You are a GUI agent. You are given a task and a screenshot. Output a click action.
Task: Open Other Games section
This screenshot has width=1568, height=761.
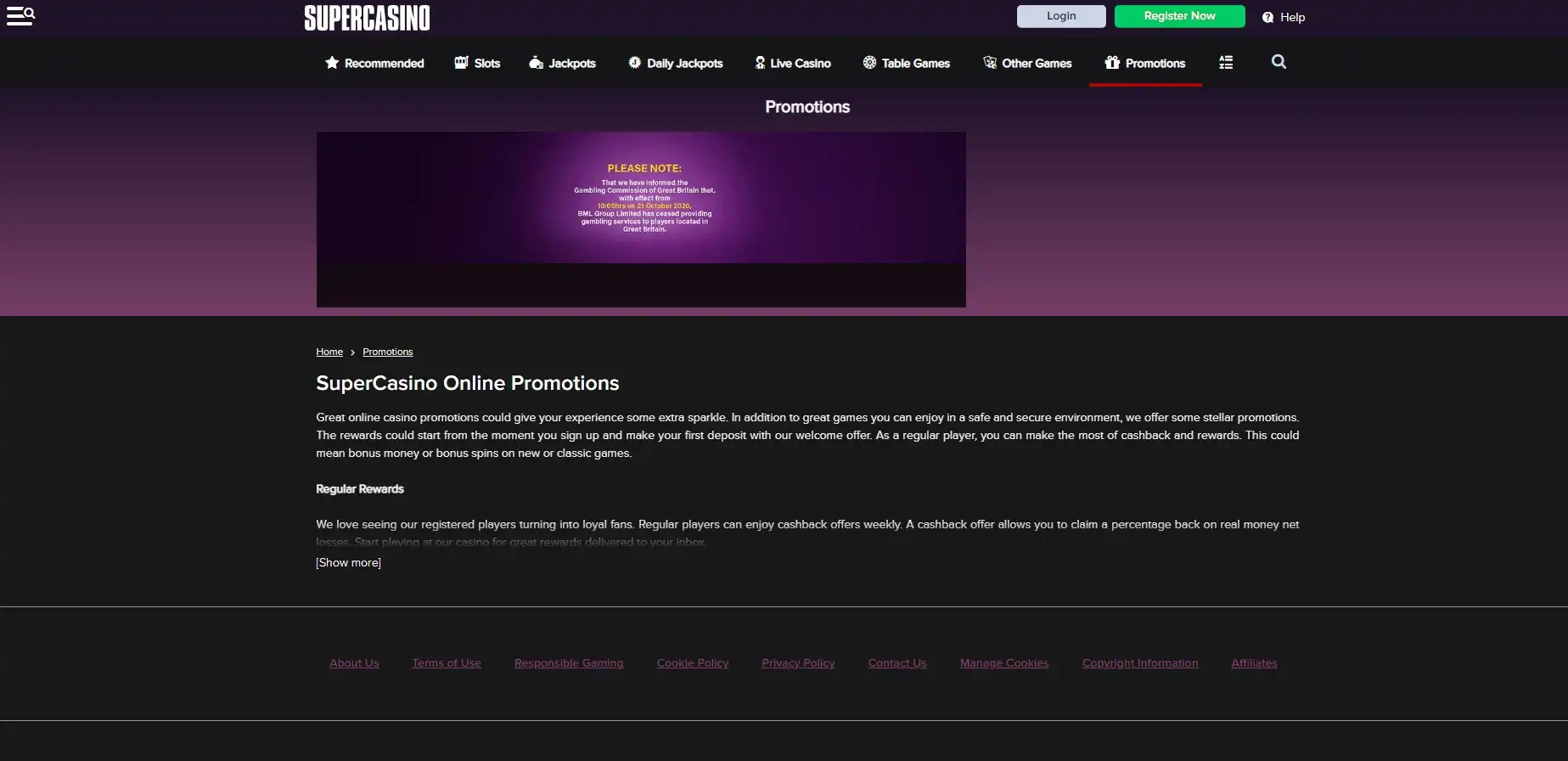click(x=1037, y=64)
